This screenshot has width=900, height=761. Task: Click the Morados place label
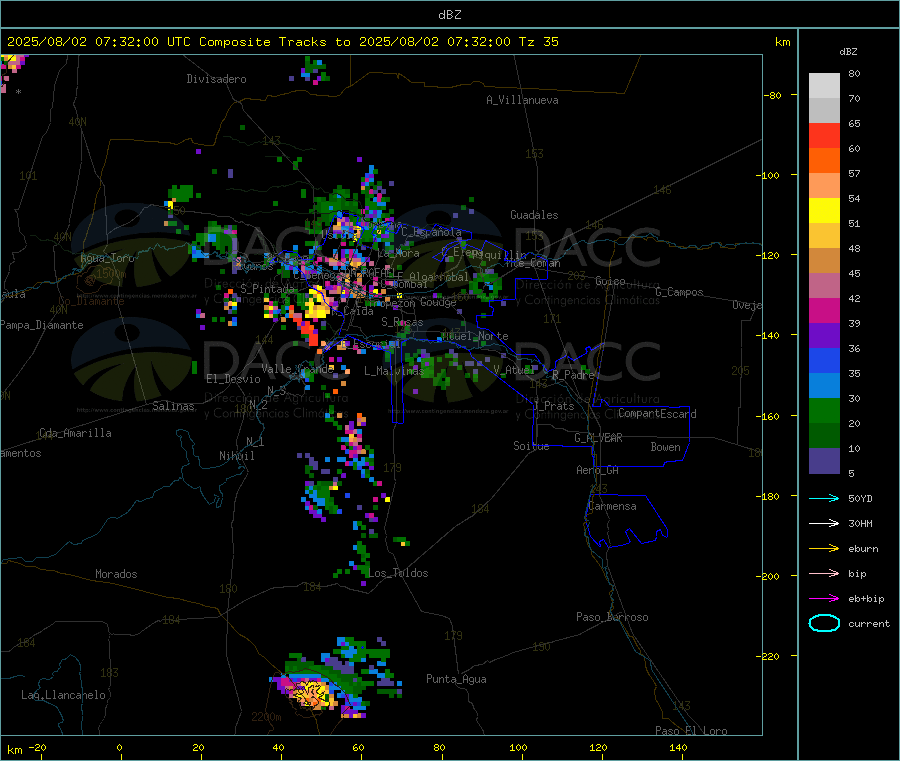coord(116,574)
